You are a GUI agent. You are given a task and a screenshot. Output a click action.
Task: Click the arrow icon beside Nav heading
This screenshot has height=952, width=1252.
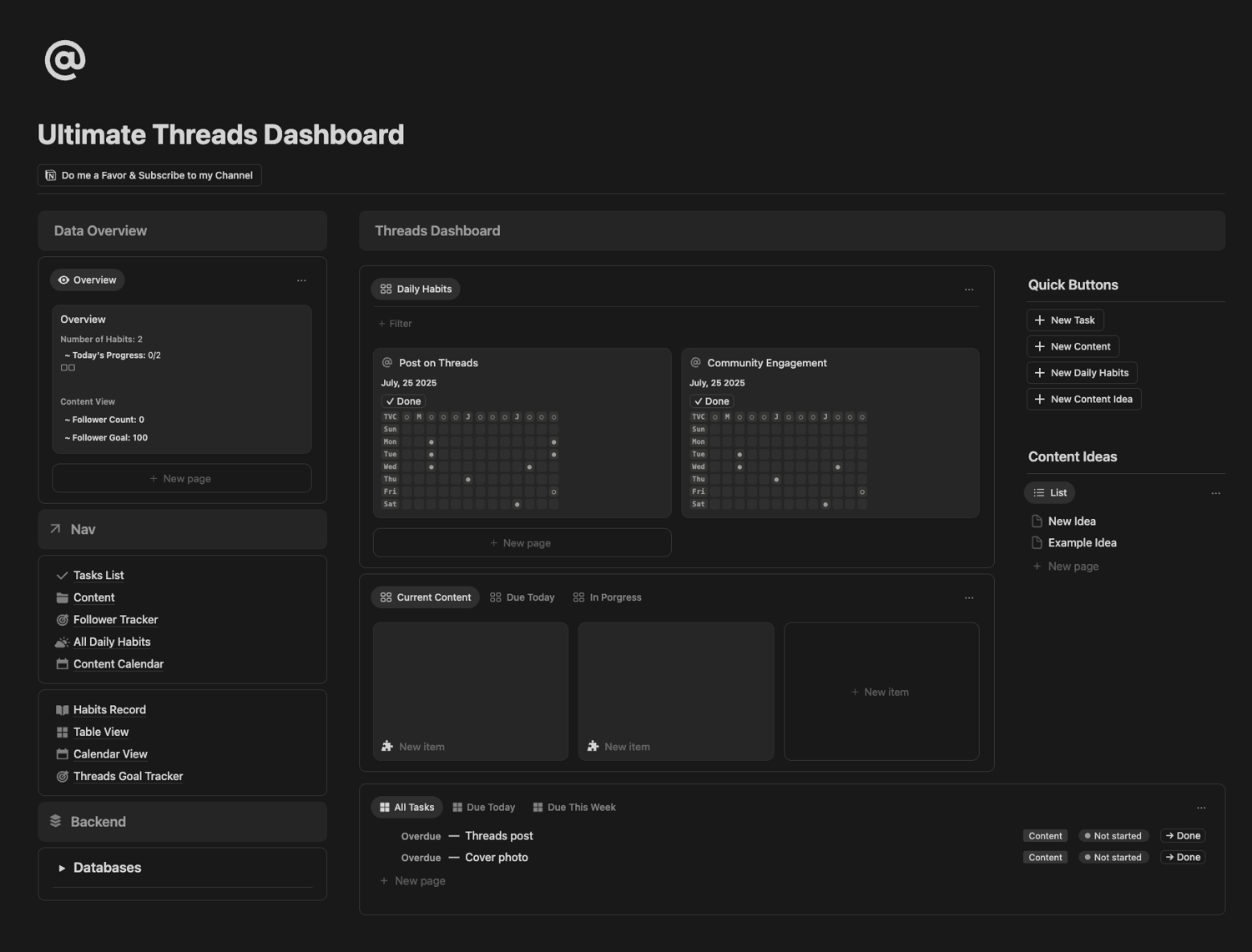tap(55, 529)
